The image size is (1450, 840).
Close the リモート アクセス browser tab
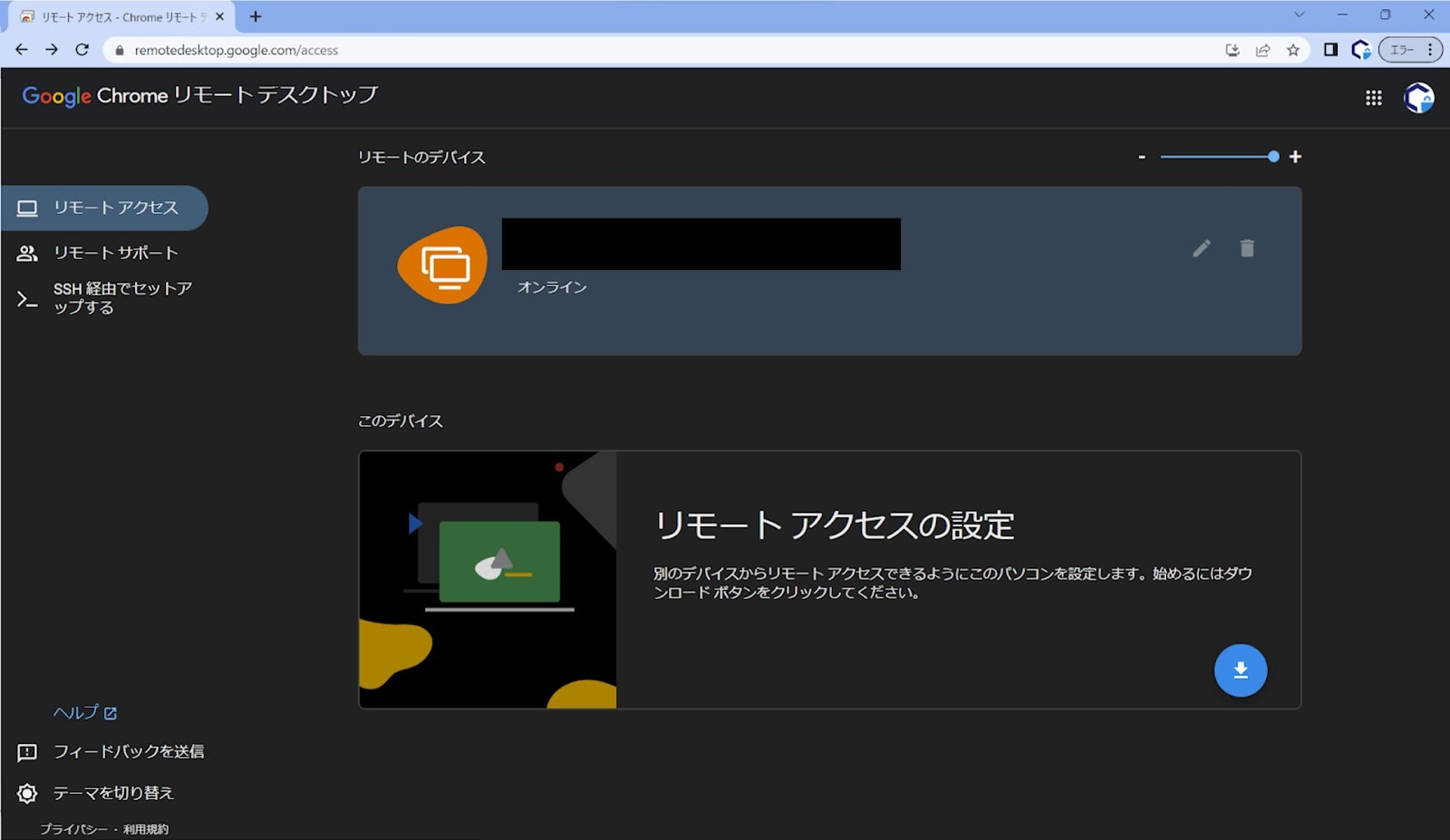pos(219,16)
